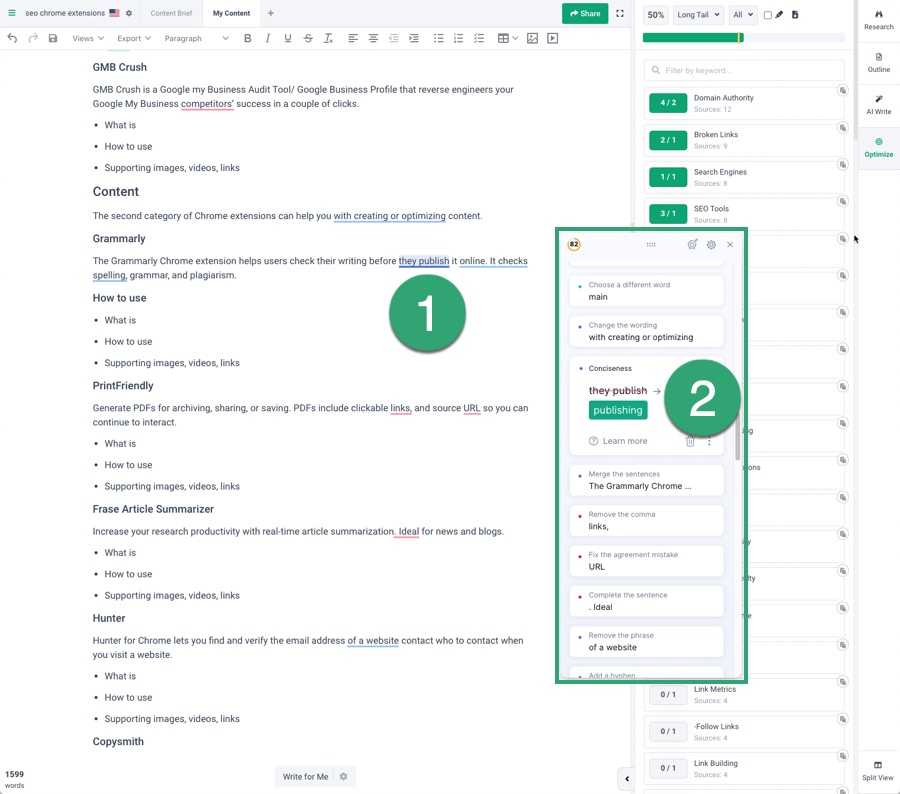Image resolution: width=900 pixels, height=794 pixels.
Task: Click the US flag language icon
Action: (x=114, y=13)
